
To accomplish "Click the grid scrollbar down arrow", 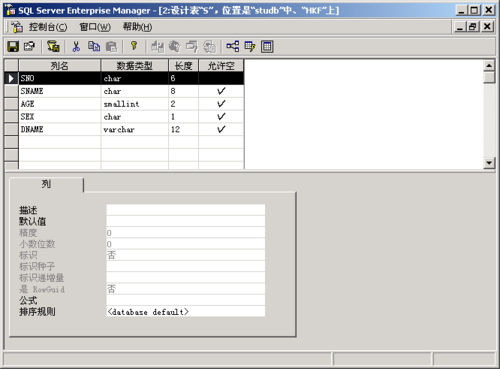I will coord(489,163).
